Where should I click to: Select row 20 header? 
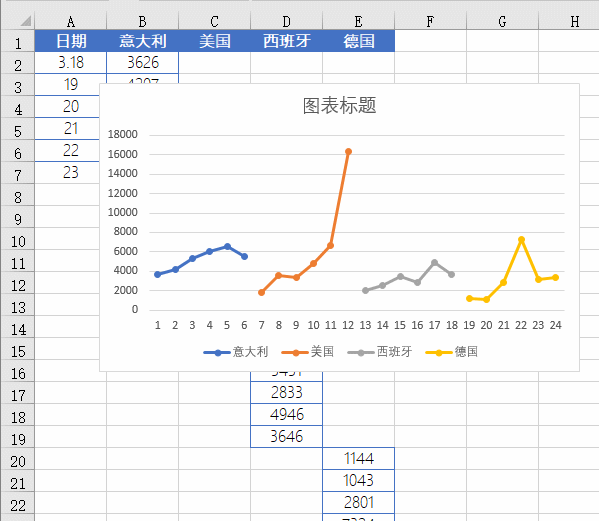tap(18, 462)
